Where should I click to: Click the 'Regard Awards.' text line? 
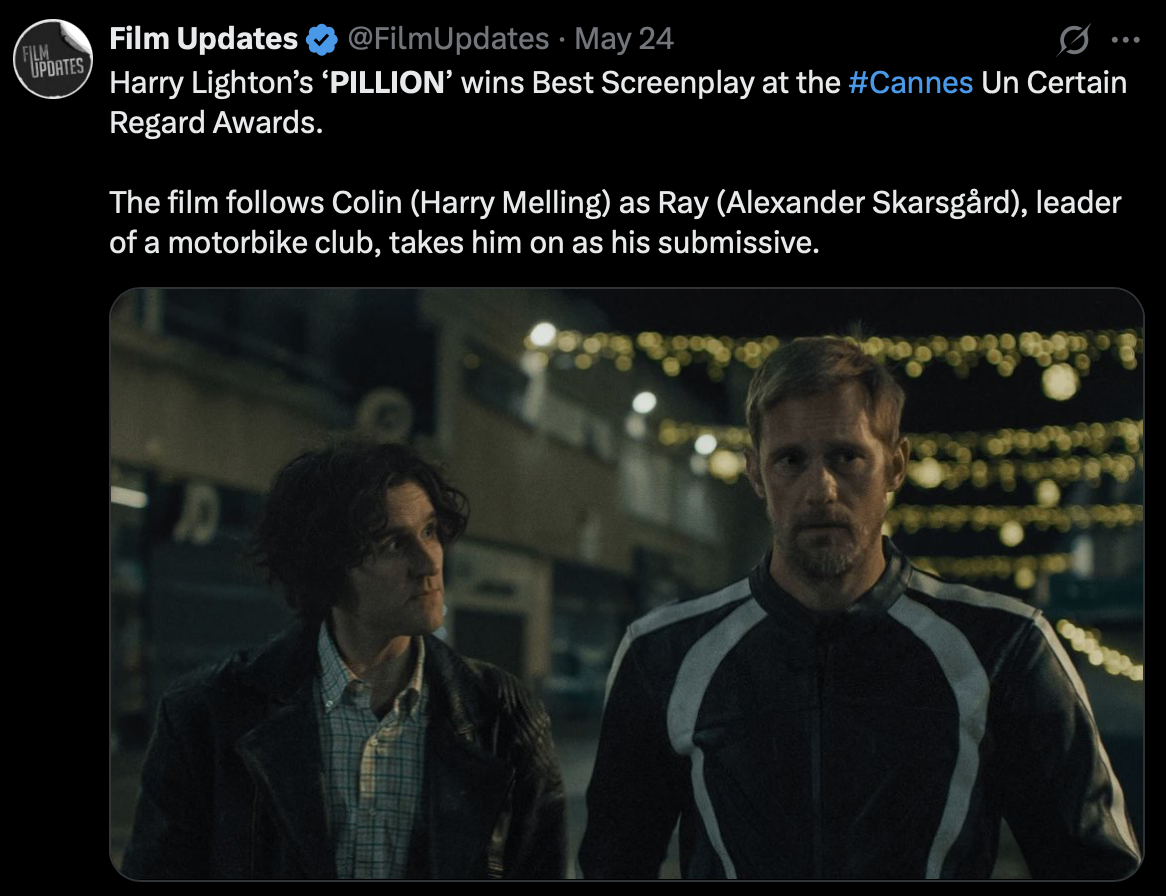(x=216, y=123)
